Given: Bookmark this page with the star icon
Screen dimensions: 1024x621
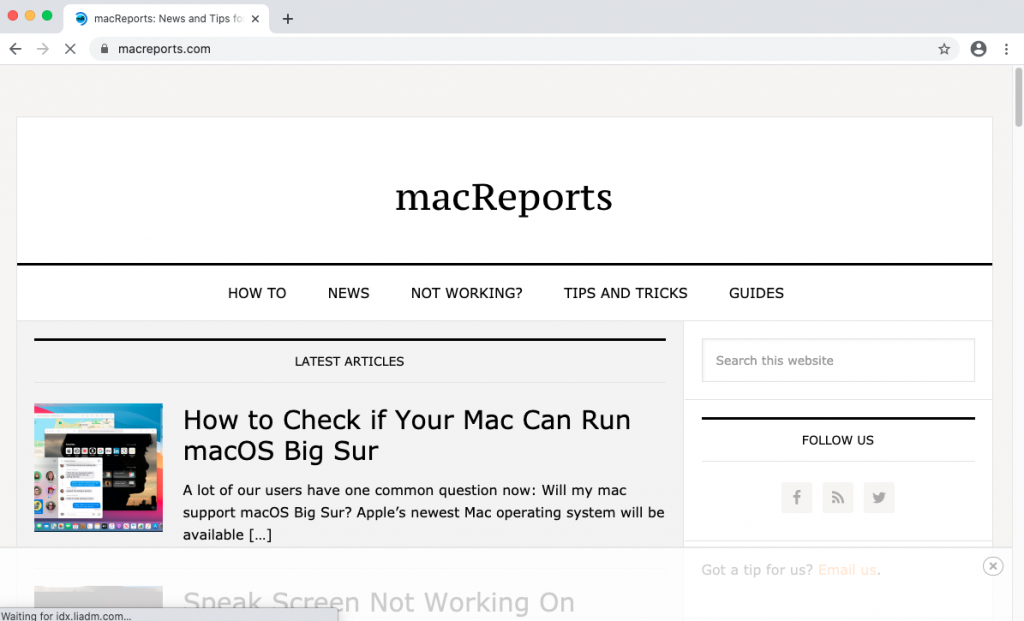Looking at the screenshot, I should coord(944,49).
